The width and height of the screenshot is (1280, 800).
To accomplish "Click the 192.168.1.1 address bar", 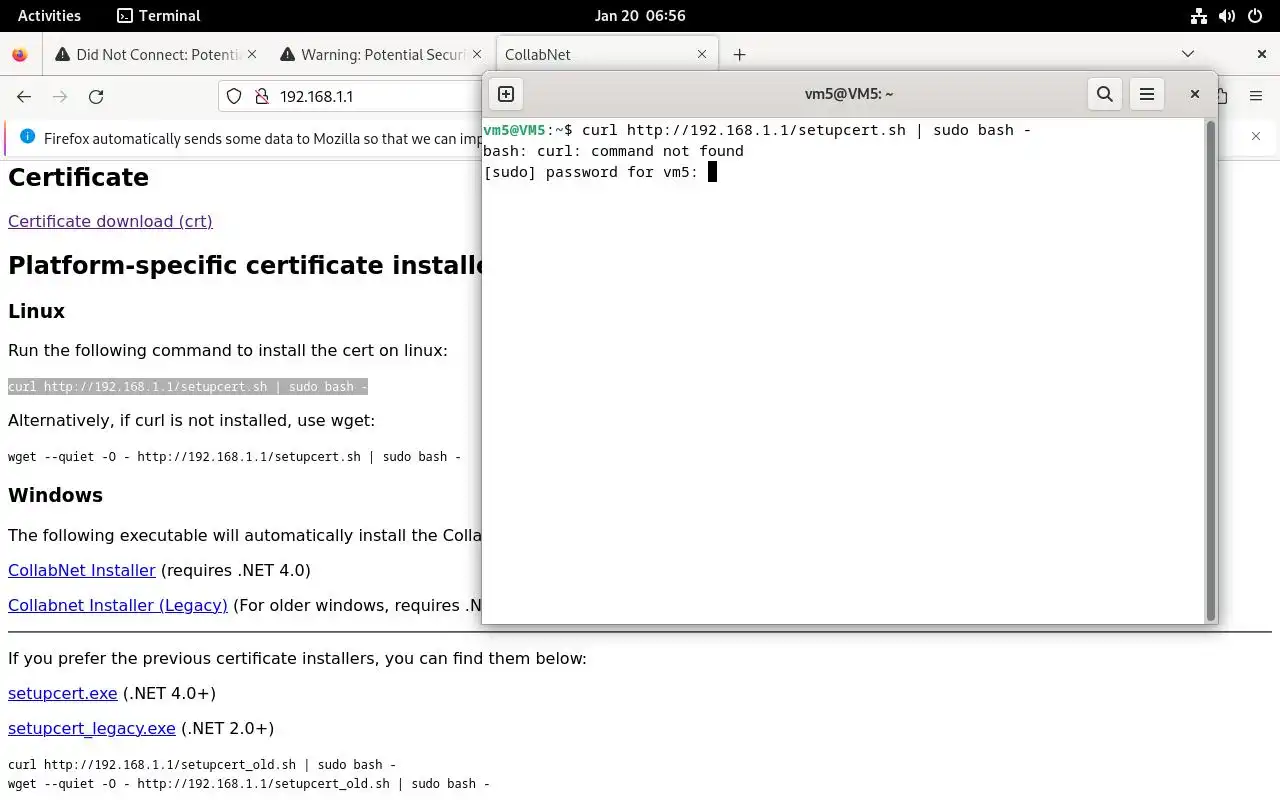I will pos(317,96).
